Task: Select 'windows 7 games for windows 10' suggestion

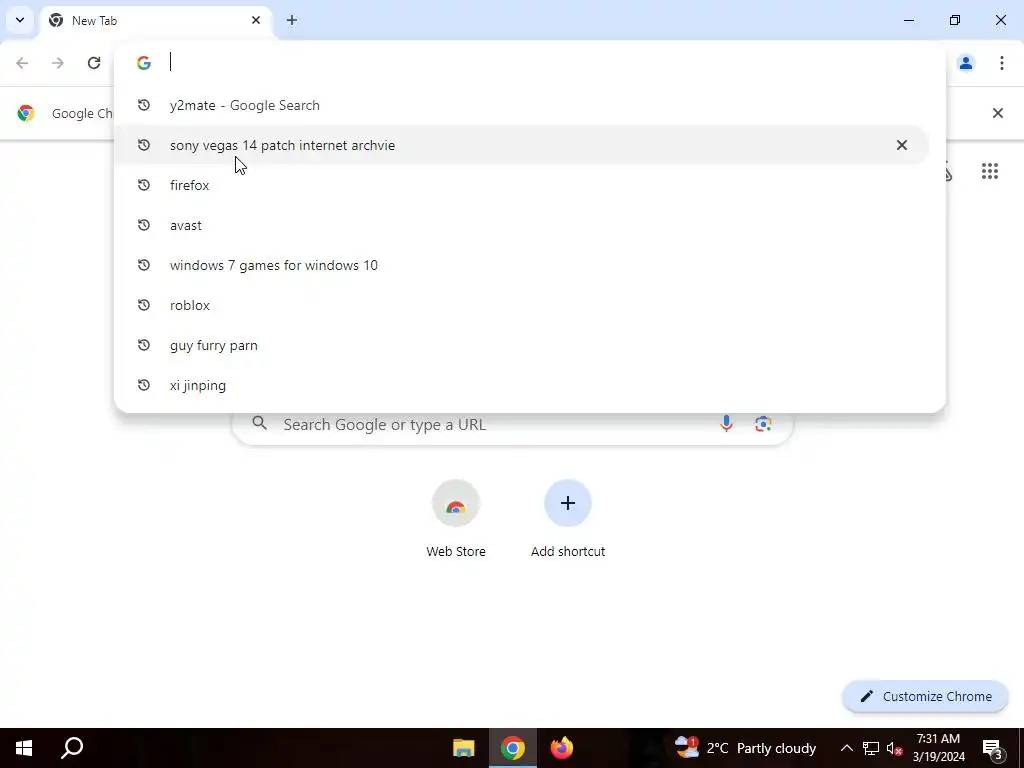Action: click(x=521, y=265)
